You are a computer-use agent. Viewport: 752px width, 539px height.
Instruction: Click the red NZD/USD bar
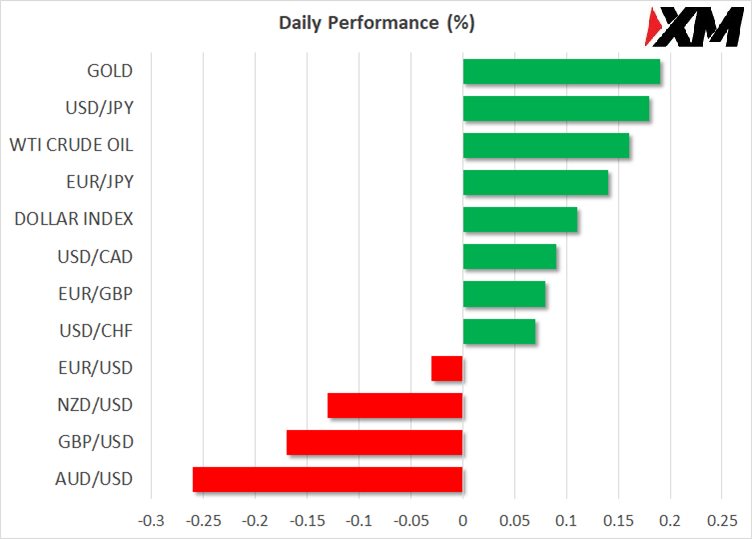395,405
